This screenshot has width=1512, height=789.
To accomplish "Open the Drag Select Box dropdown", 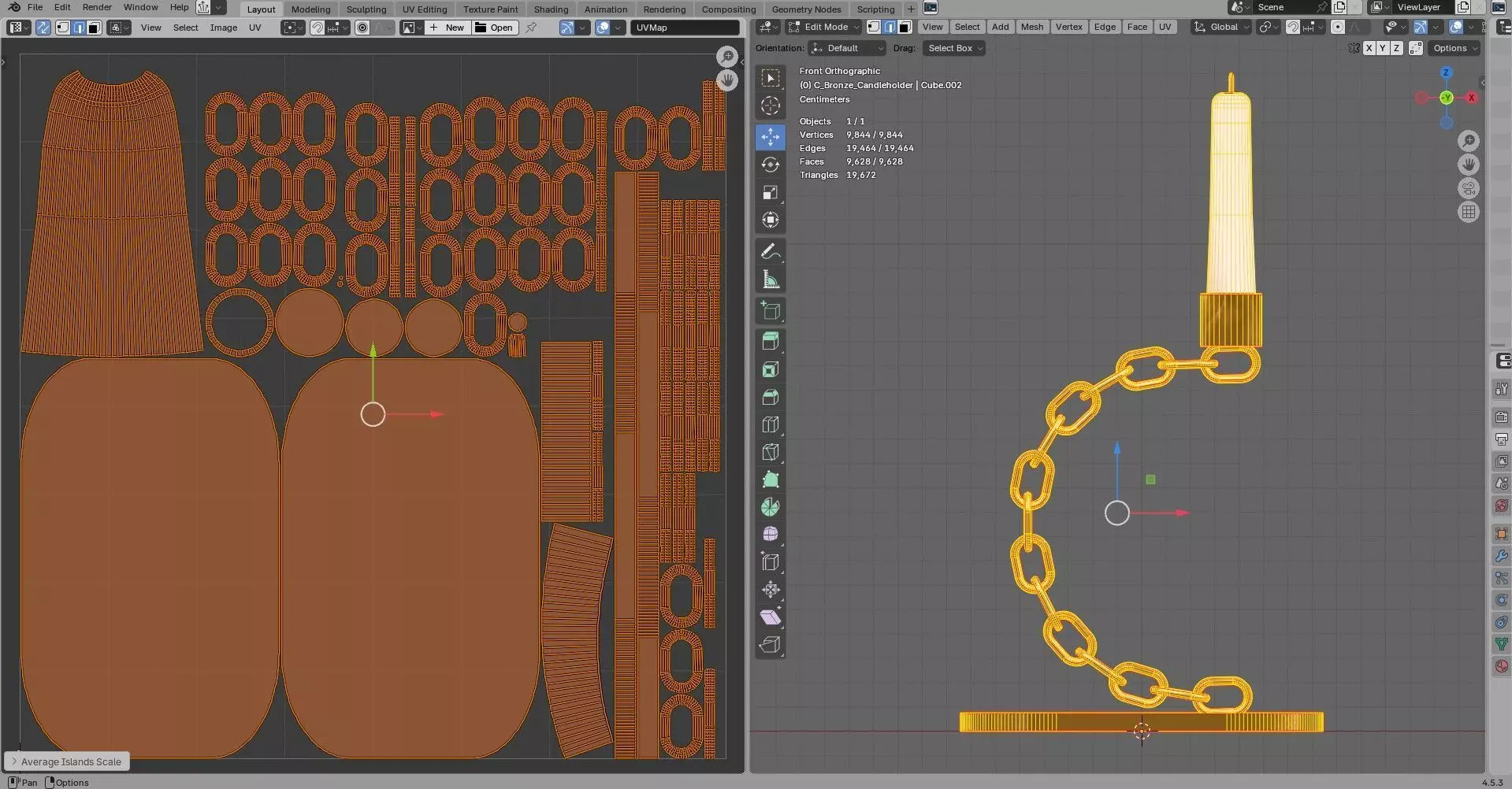I will pyautogui.click(x=954, y=48).
